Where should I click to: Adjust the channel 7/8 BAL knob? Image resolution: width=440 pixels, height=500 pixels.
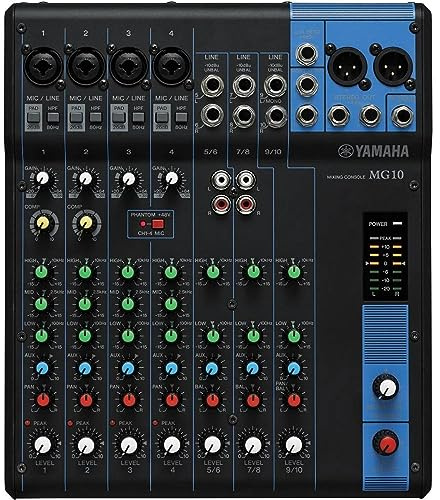click(x=253, y=400)
